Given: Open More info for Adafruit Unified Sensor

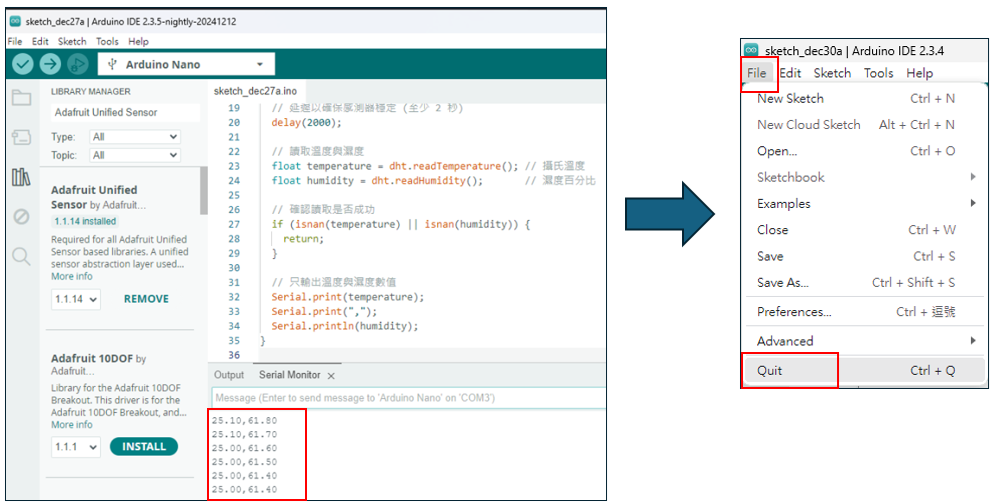Looking at the screenshot, I should coord(71,276).
